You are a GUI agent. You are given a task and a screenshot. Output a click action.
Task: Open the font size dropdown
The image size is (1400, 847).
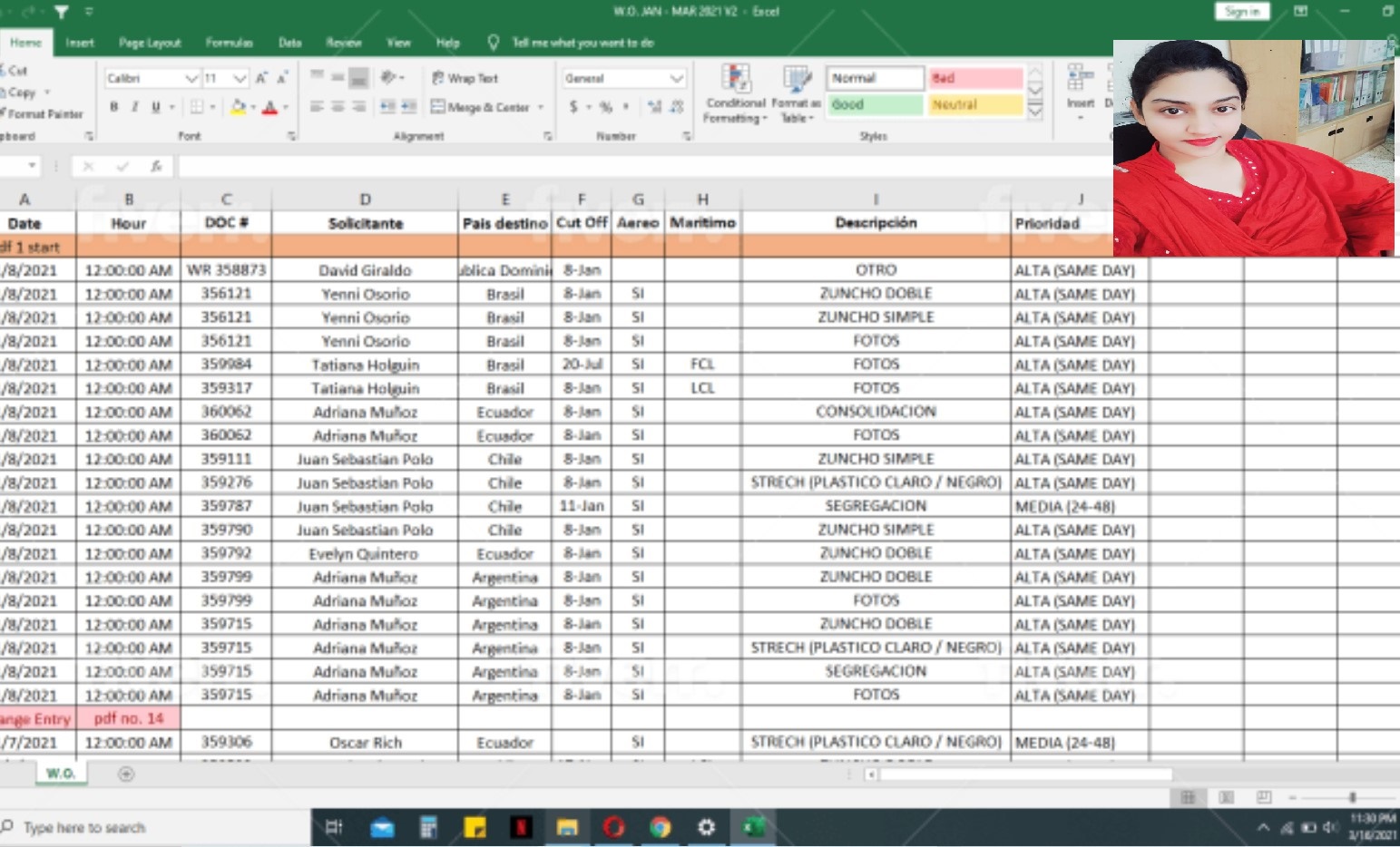click(239, 77)
